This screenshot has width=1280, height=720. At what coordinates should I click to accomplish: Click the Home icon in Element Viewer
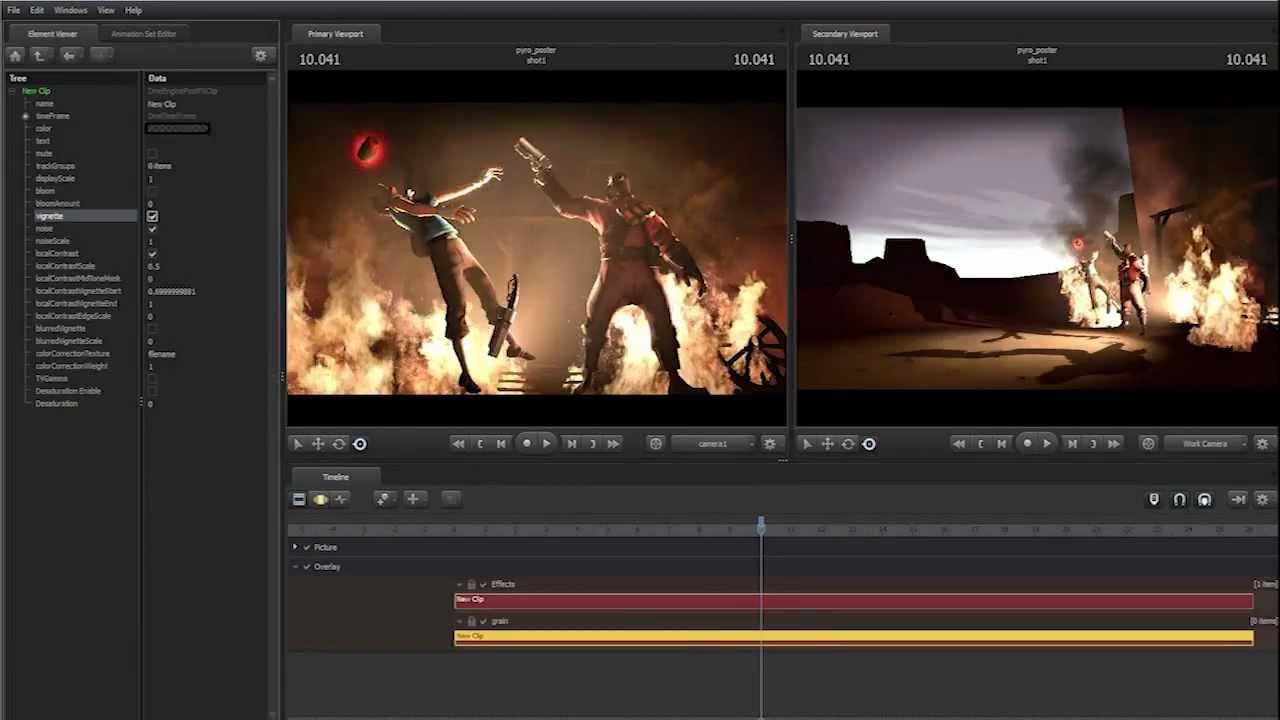tap(15, 56)
